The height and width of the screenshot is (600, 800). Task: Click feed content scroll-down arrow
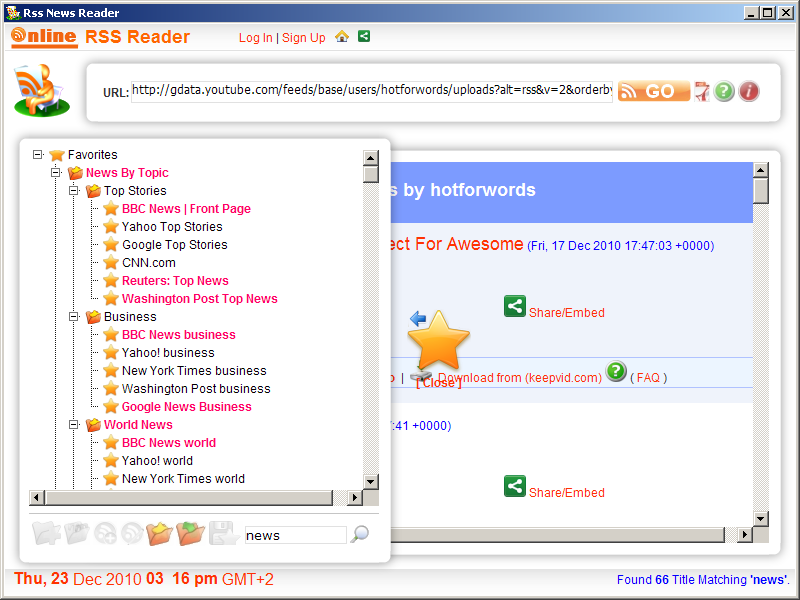click(760, 519)
